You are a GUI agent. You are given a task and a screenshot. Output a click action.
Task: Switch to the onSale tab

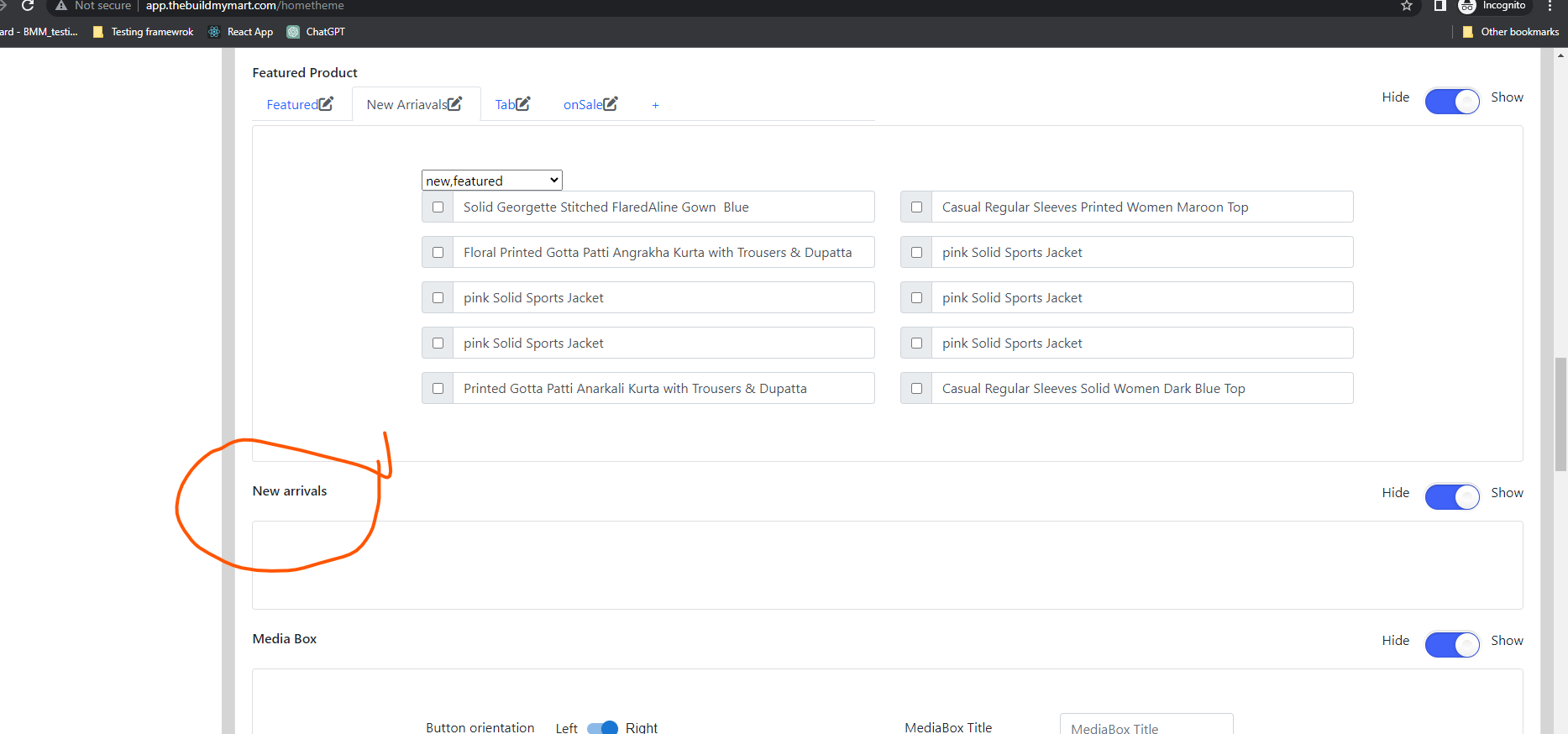click(x=583, y=104)
